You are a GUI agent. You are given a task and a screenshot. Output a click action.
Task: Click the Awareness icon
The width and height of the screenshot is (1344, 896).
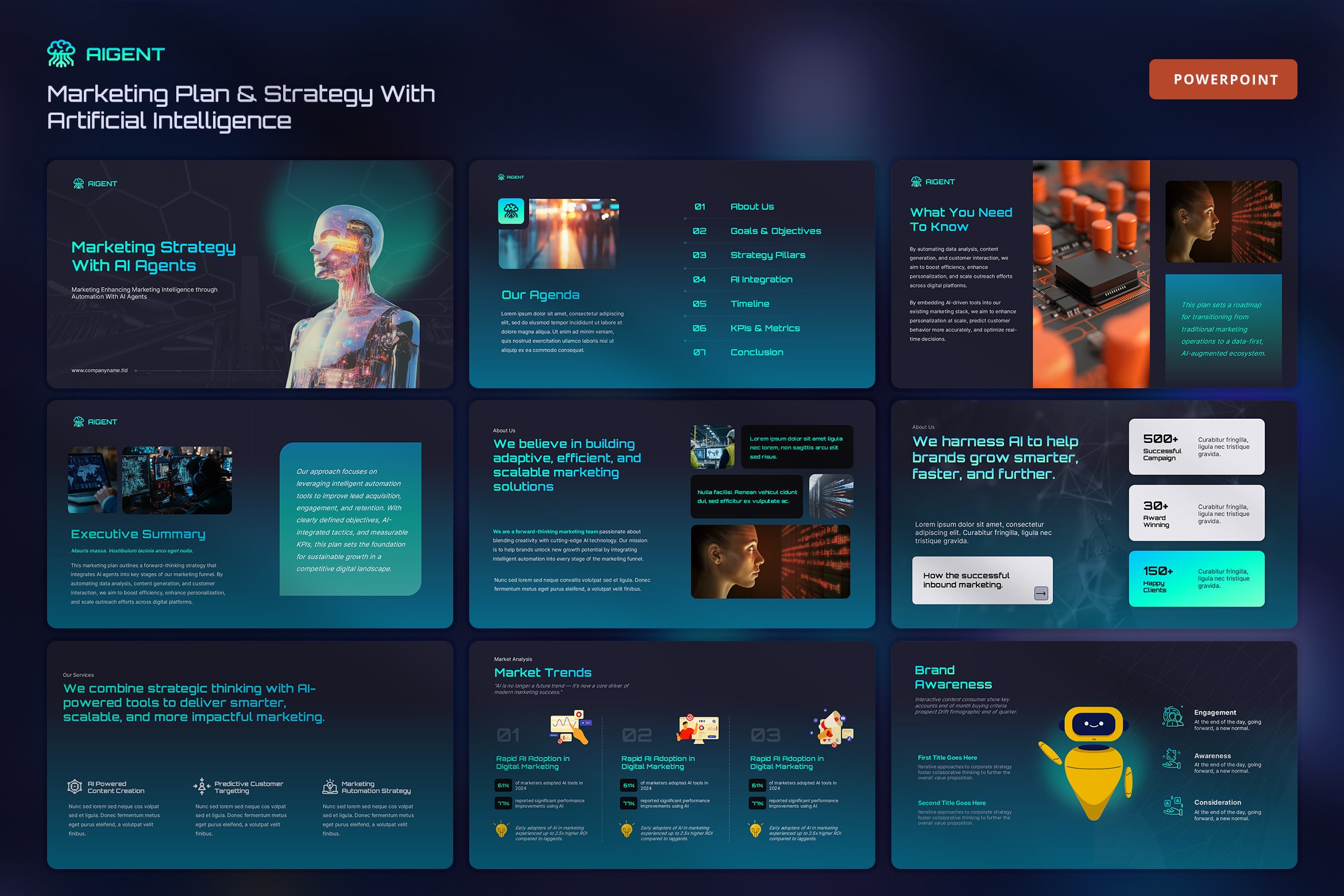[x=1172, y=759]
